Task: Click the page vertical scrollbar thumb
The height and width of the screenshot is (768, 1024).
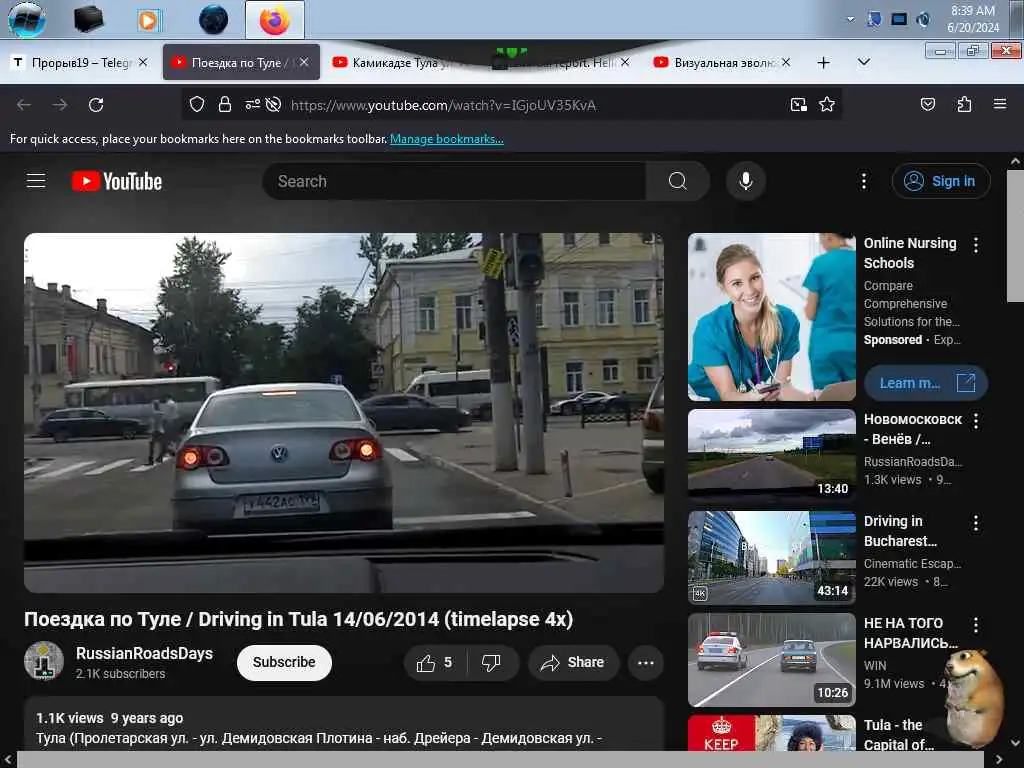Action: [x=1016, y=235]
